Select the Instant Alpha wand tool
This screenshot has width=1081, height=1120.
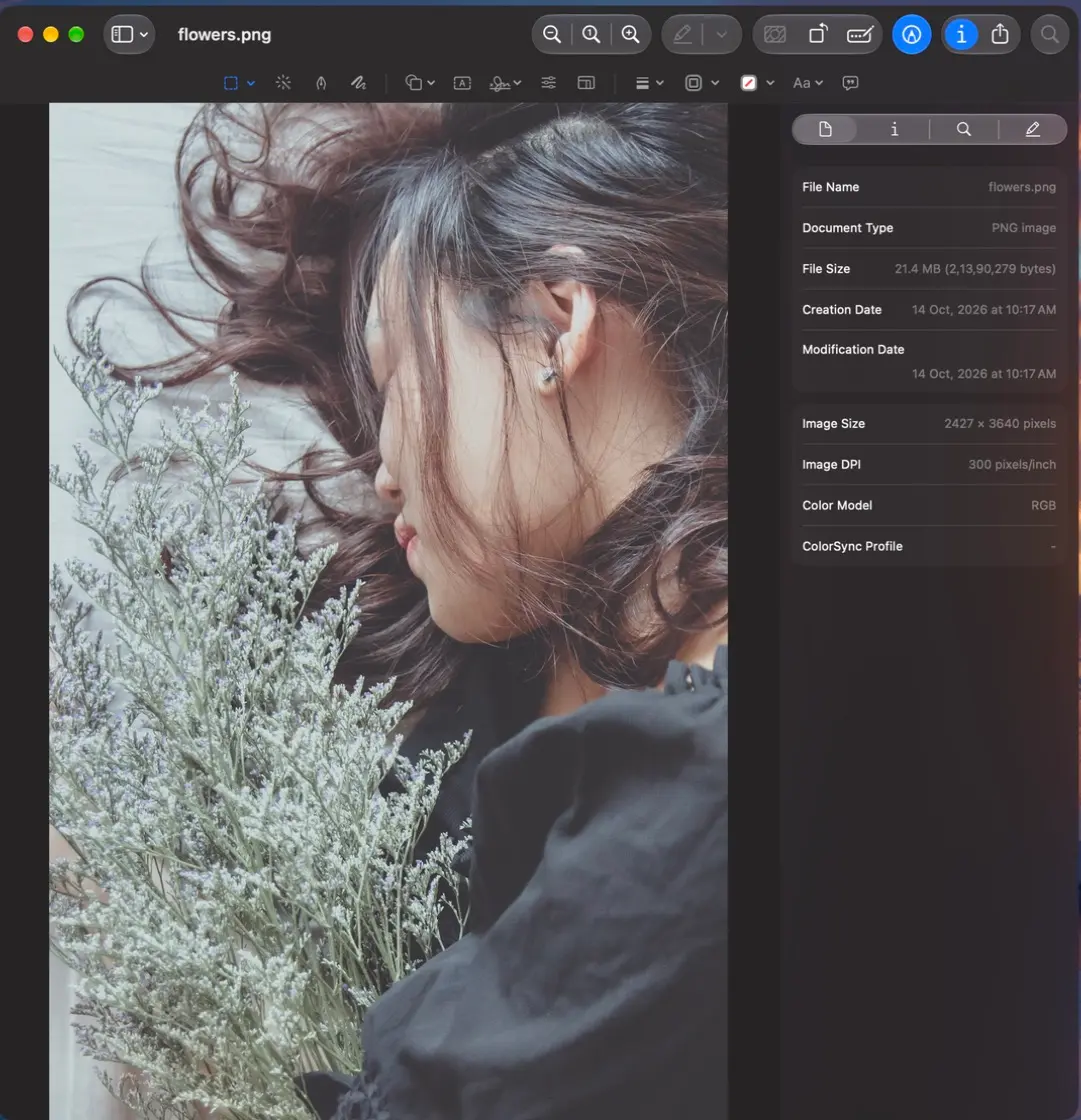284,83
